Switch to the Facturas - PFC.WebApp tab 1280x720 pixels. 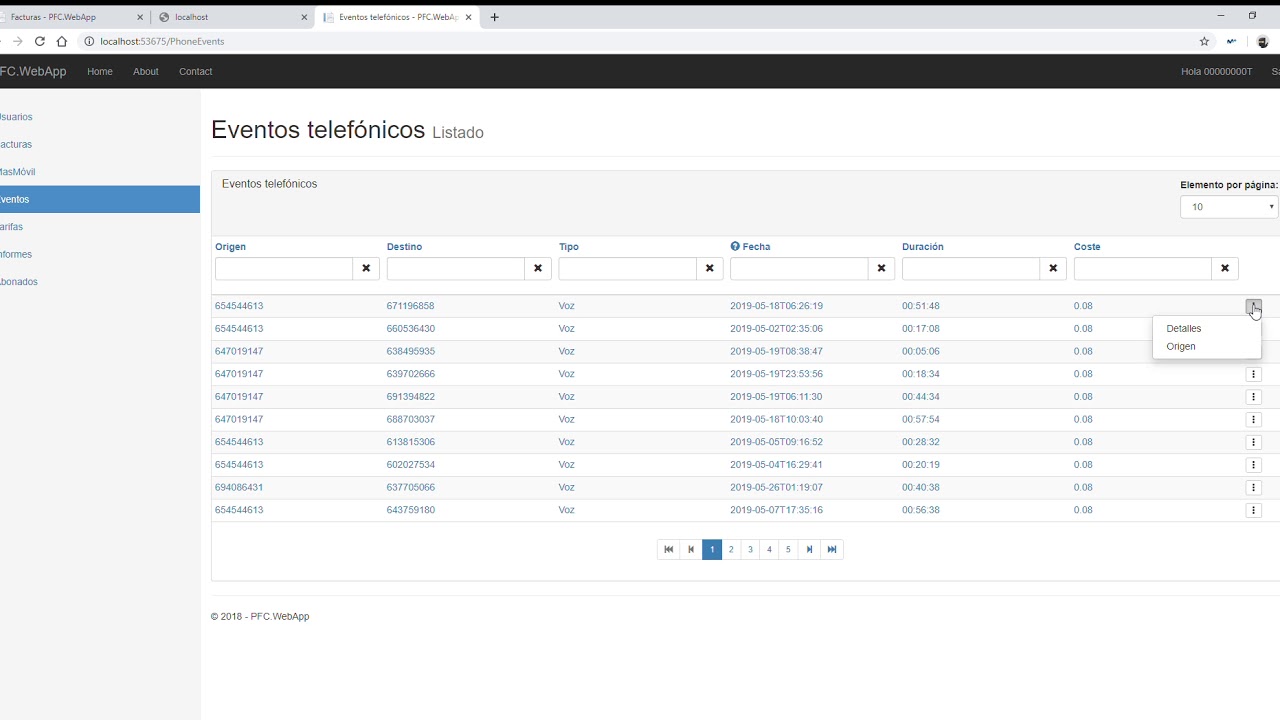tap(72, 17)
